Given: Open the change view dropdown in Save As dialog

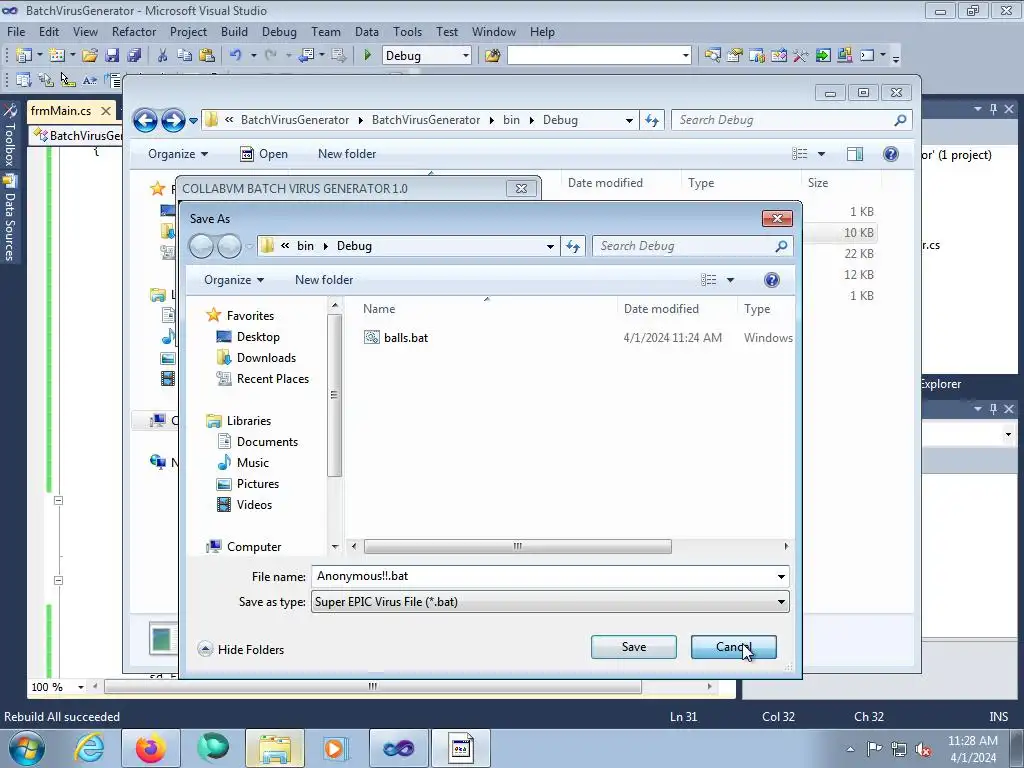Looking at the screenshot, I should tap(730, 280).
